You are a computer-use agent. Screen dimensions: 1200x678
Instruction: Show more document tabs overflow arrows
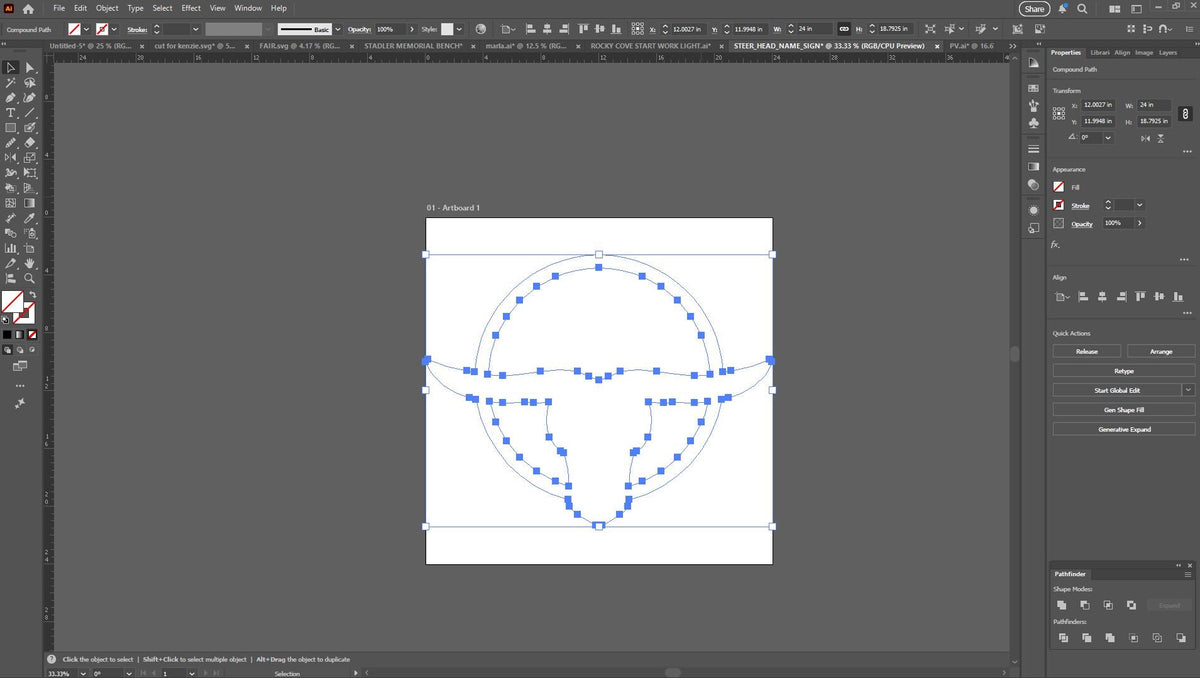[1012, 46]
